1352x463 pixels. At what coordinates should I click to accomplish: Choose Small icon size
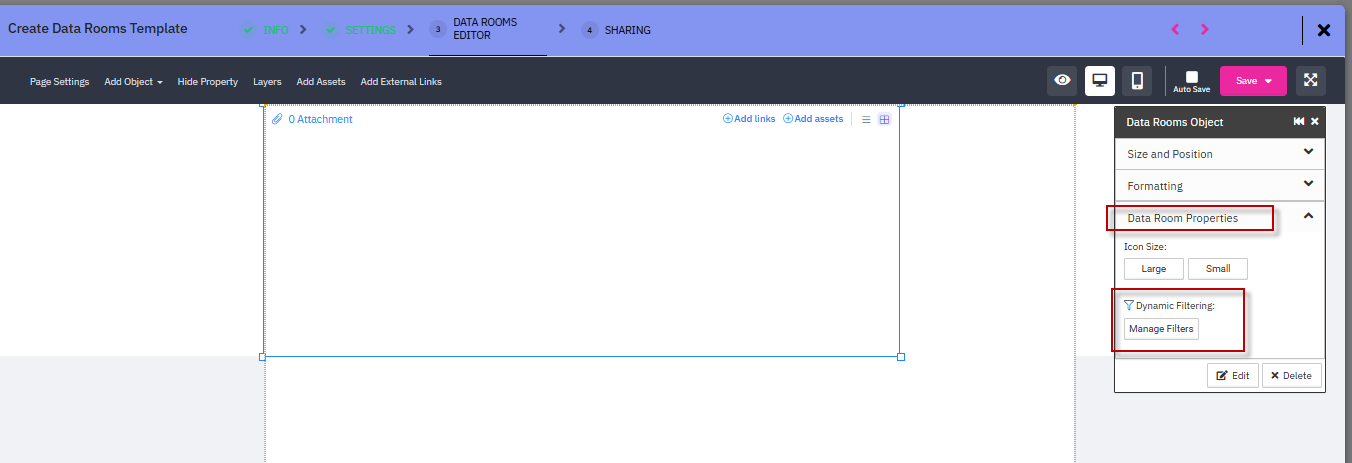click(1217, 269)
